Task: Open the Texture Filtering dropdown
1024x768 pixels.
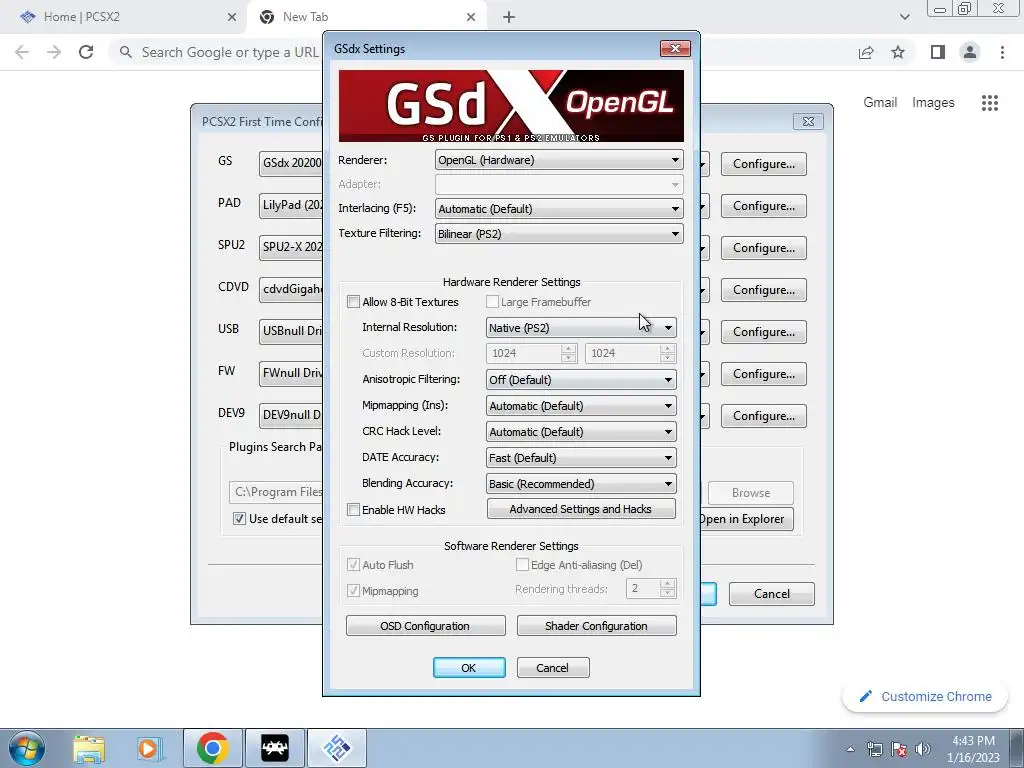Action: (x=559, y=234)
